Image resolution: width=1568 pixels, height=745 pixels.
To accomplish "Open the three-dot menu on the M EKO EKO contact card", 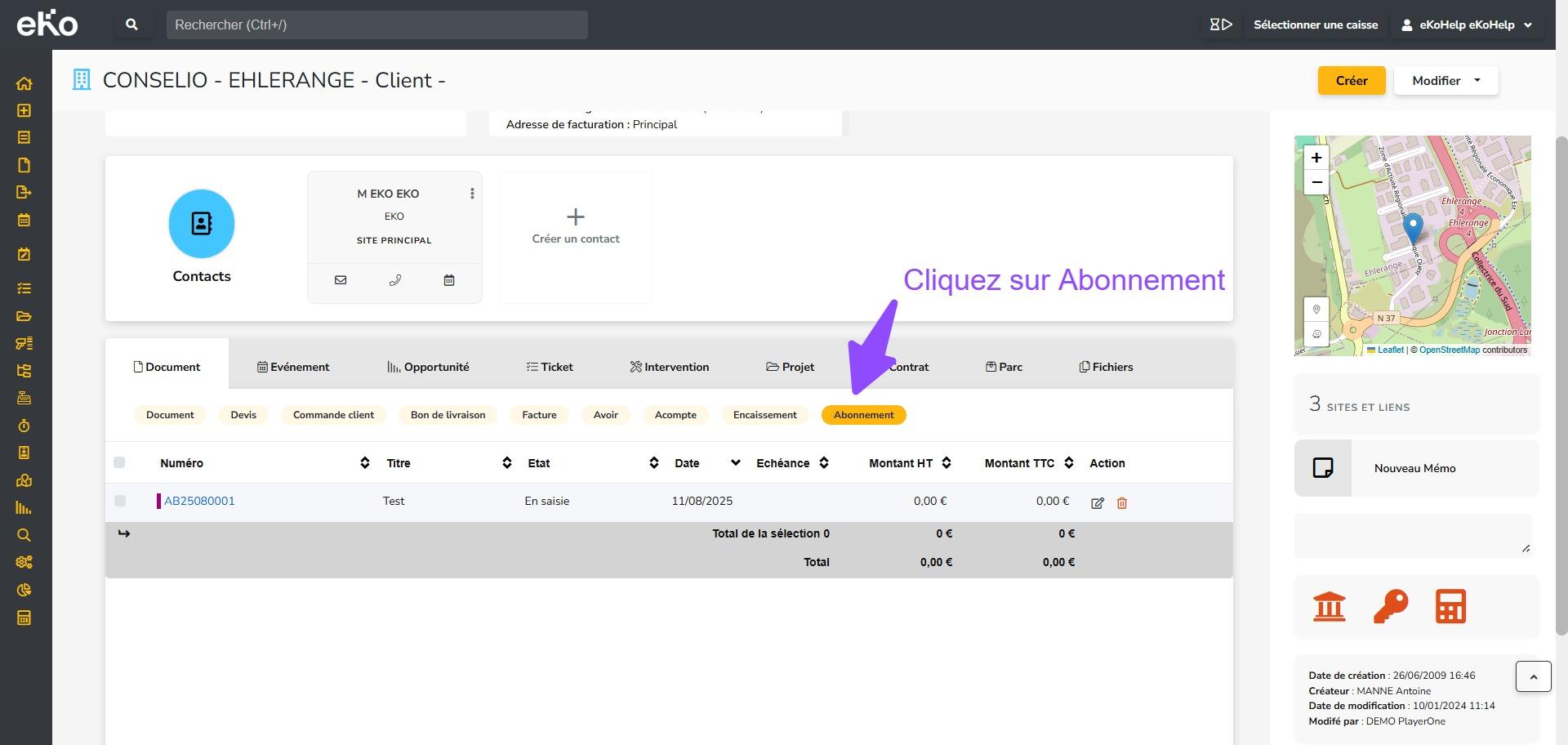I will [x=472, y=194].
